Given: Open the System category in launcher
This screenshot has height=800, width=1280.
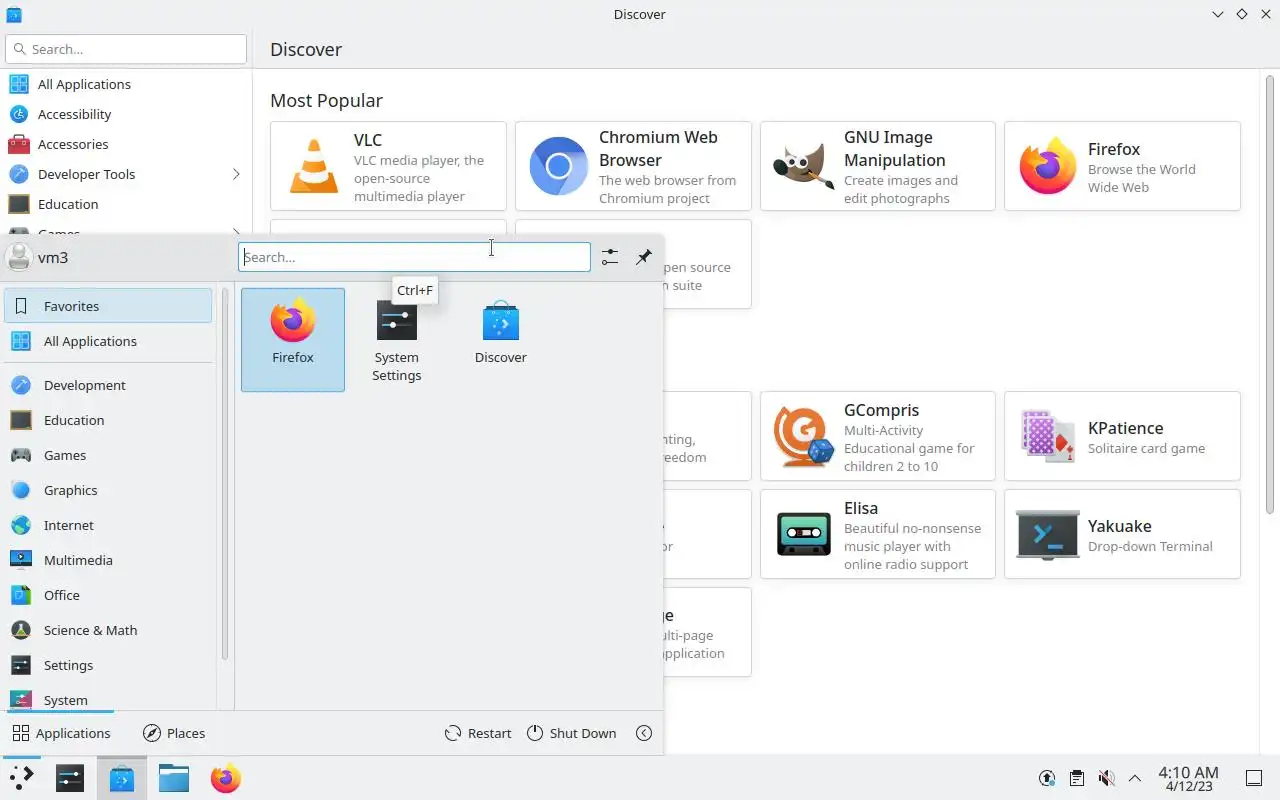Looking at the screenshot, I should click(x=108, y=698).
